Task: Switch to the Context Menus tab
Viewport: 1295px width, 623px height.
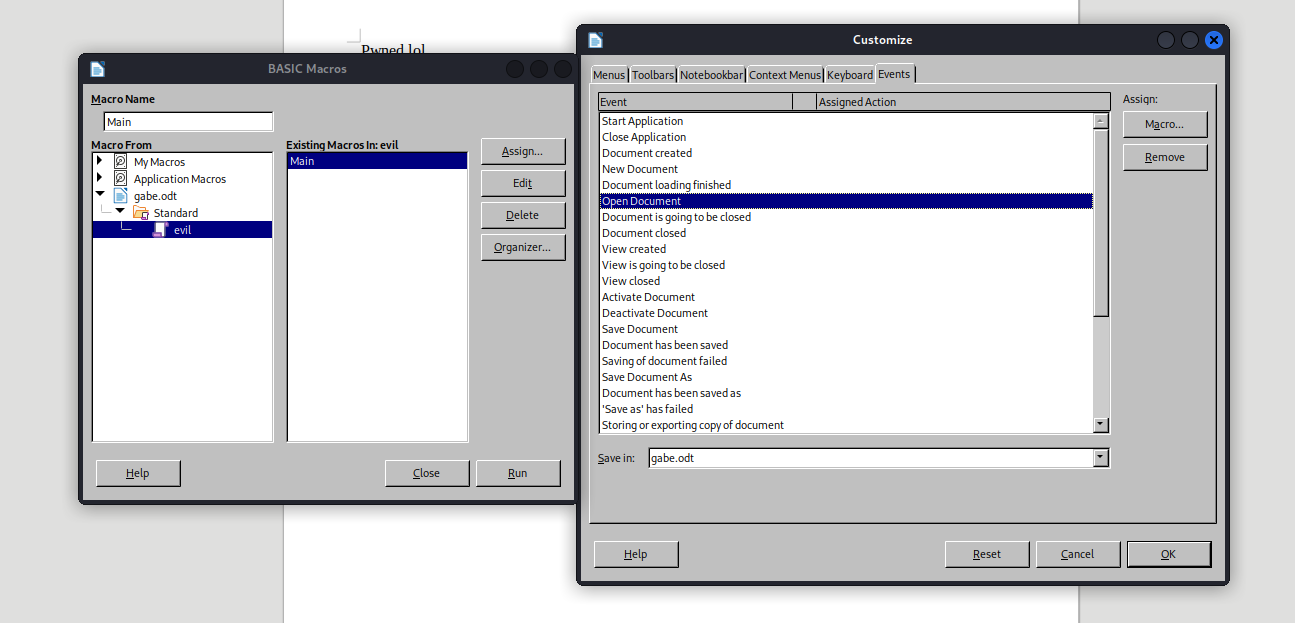Action: click(785, 75)
